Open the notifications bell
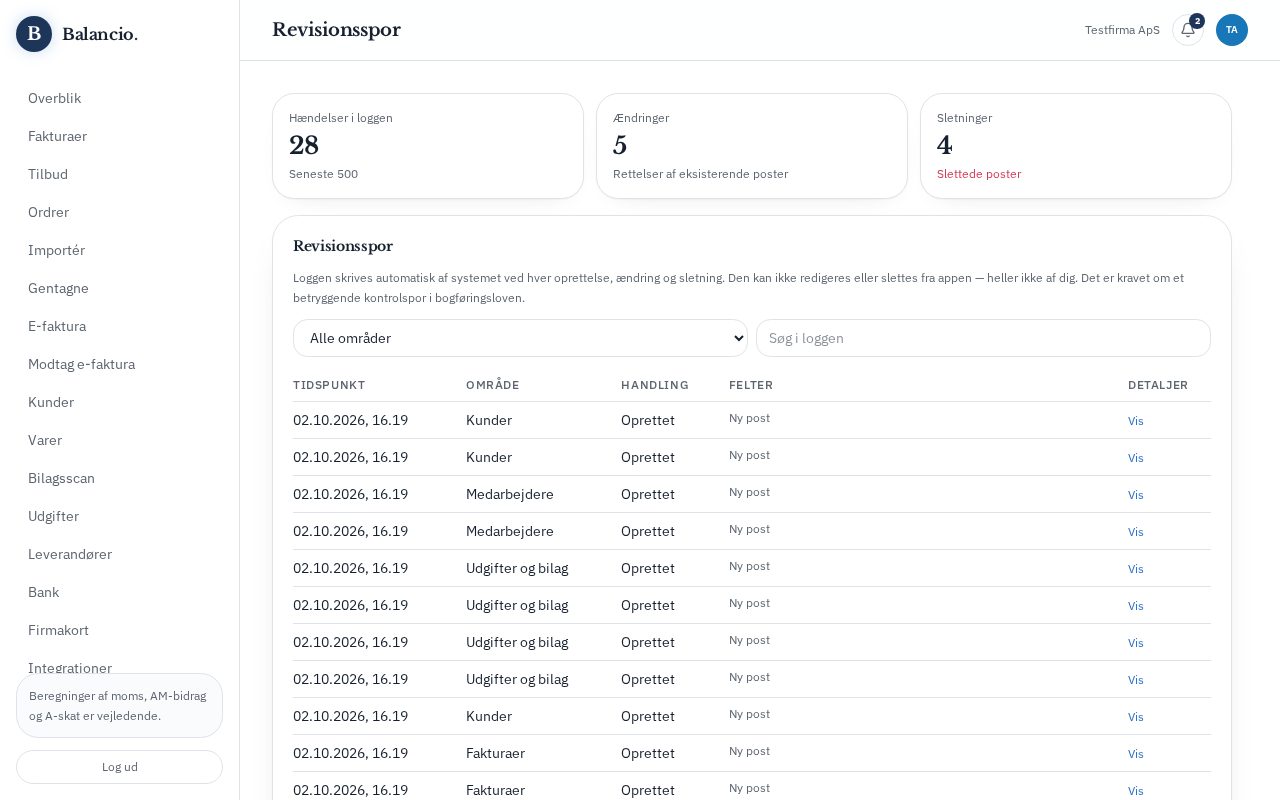 (1188, 30)
